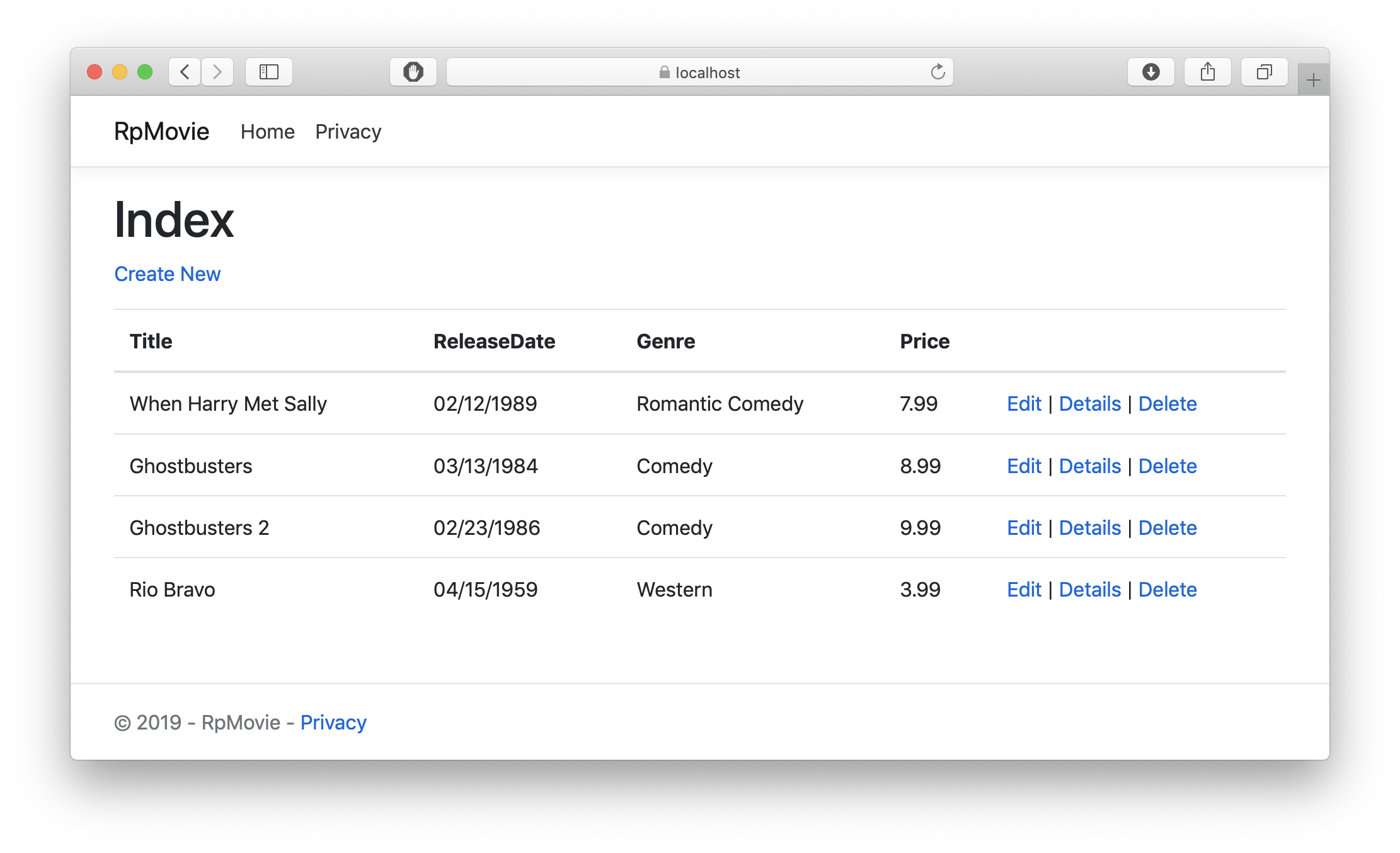Reload the page with refresh icon
This screenshot has width=1400, height=853.
938,72
